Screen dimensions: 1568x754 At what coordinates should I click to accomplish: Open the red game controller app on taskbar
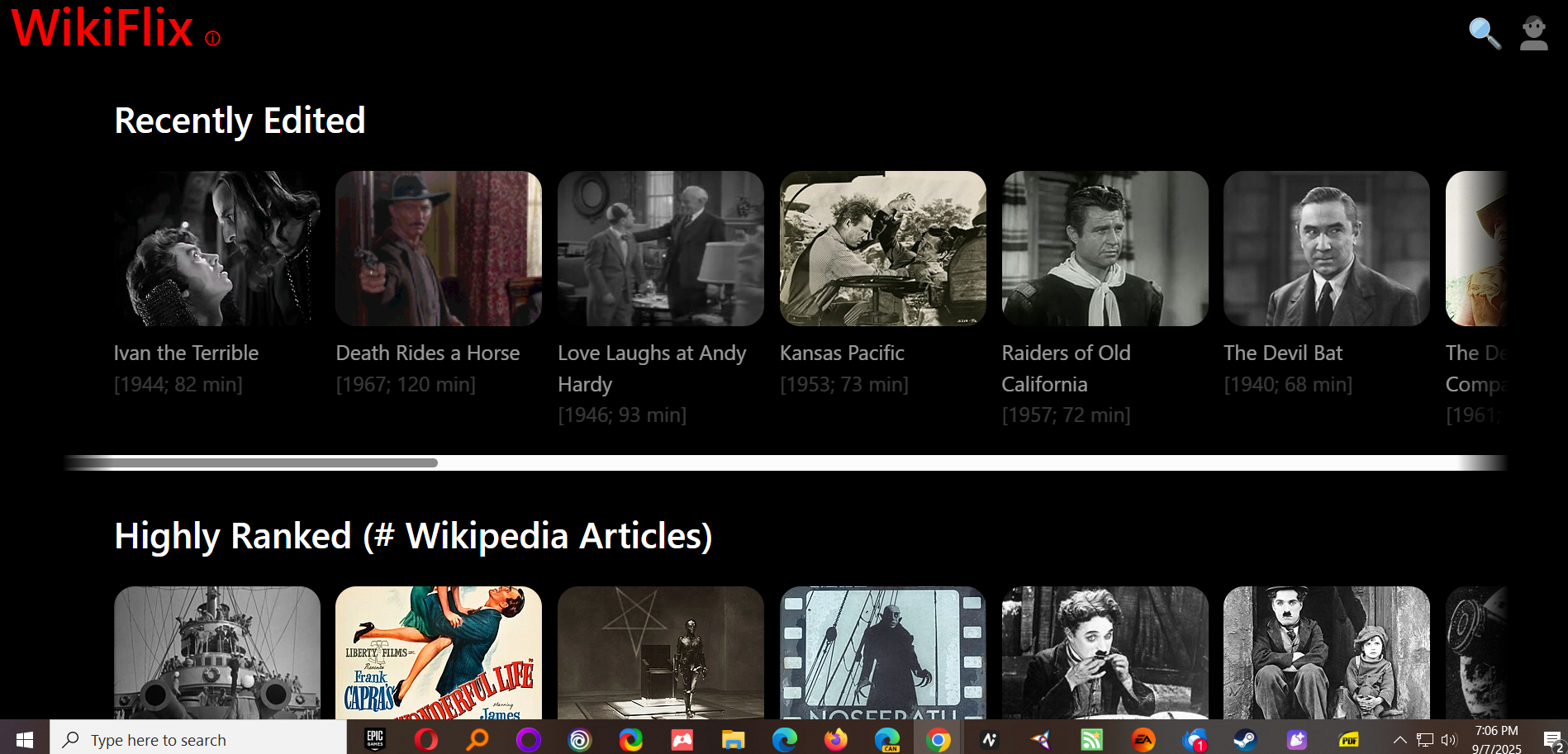(x=682, y=739)
